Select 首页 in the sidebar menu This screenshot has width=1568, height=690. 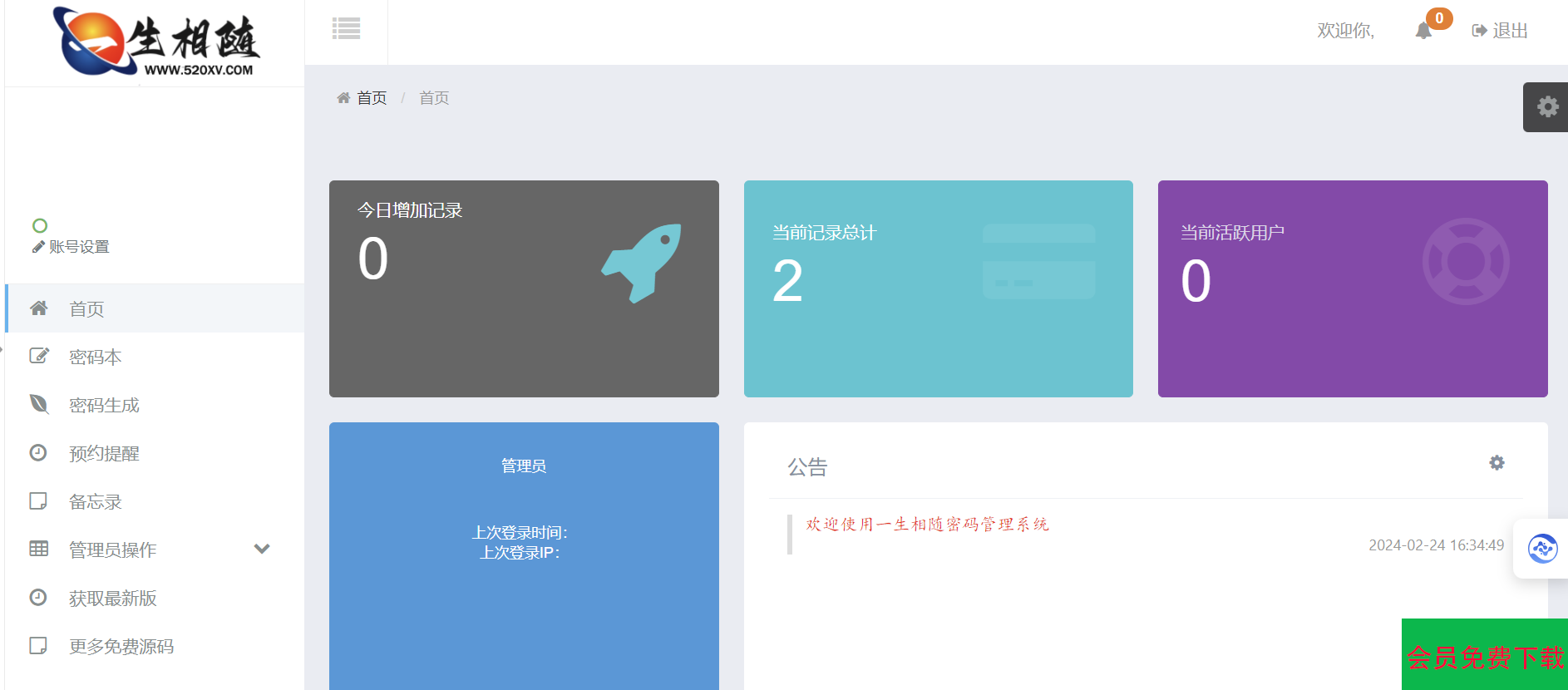pos(86,309)
